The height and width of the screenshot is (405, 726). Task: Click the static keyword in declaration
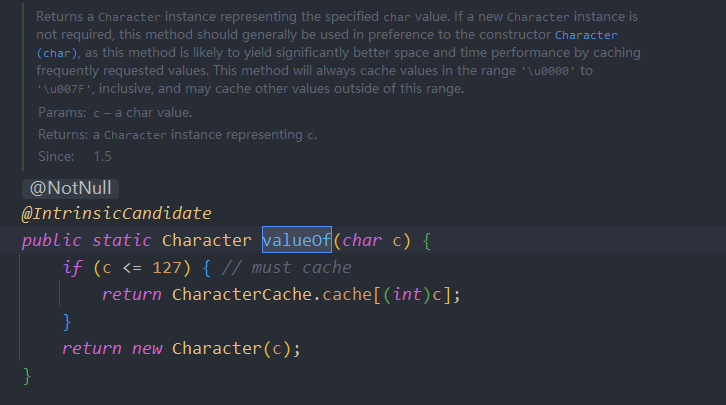pyautogui.click(x=121, y=240)
